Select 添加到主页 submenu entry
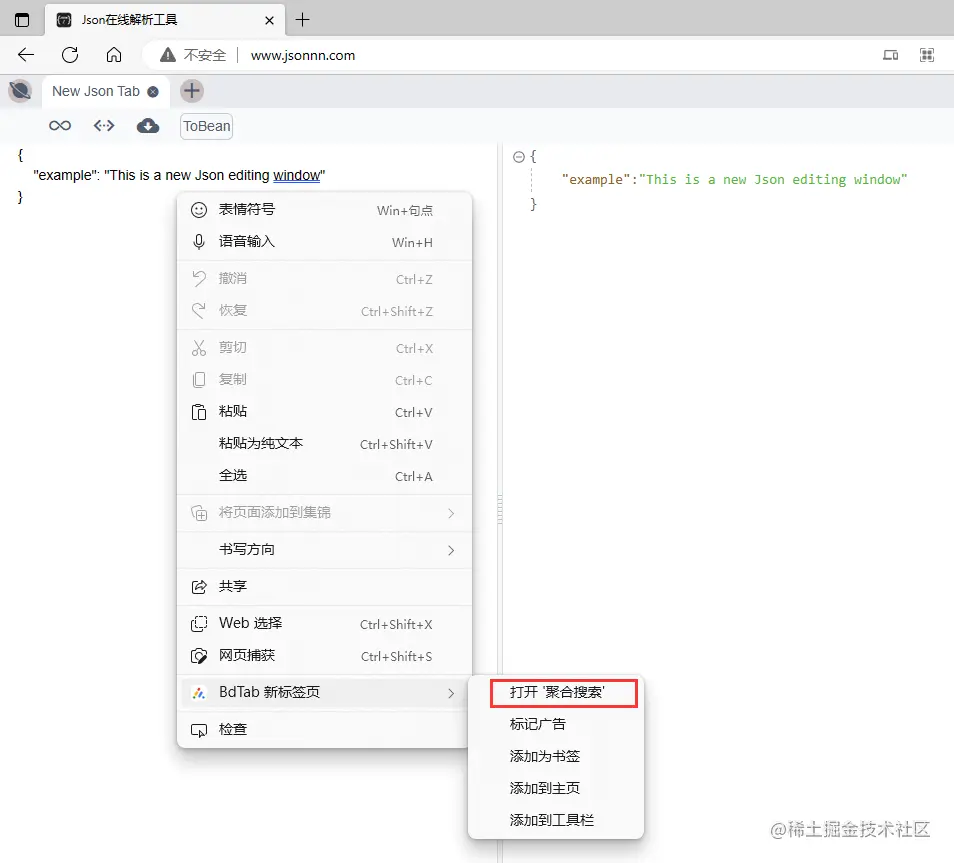The image size is (954, 863). (x=556, y=788)
